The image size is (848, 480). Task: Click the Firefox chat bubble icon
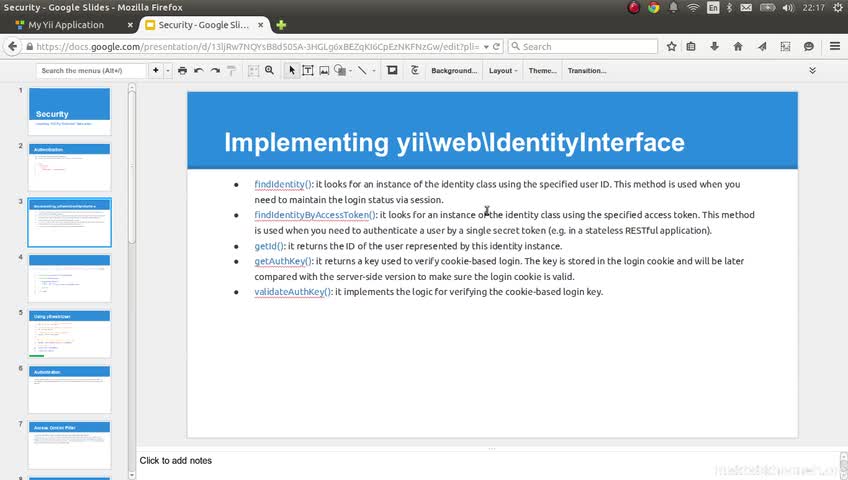coord(809,46)
